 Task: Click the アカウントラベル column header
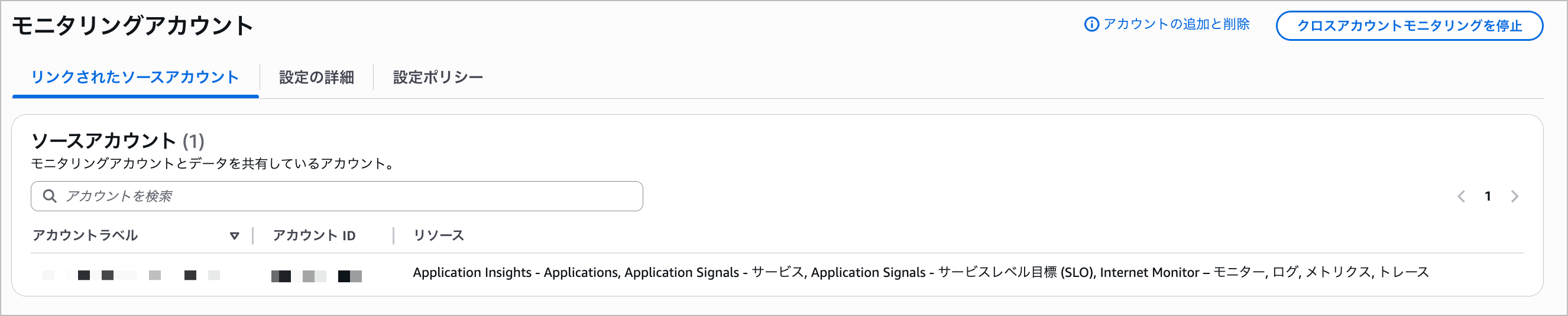tap(85, 236)
